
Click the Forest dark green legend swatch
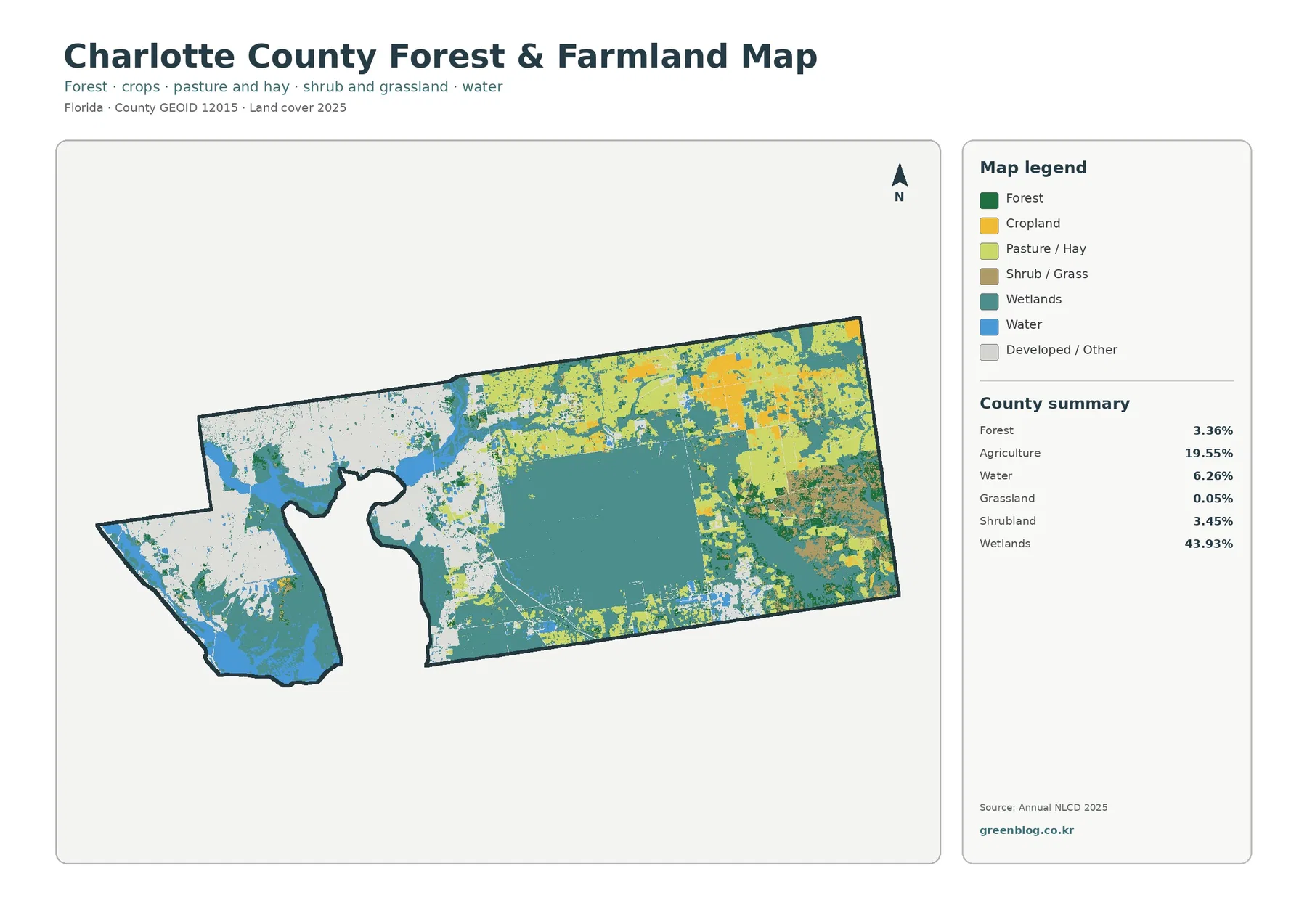pos(988,200)
